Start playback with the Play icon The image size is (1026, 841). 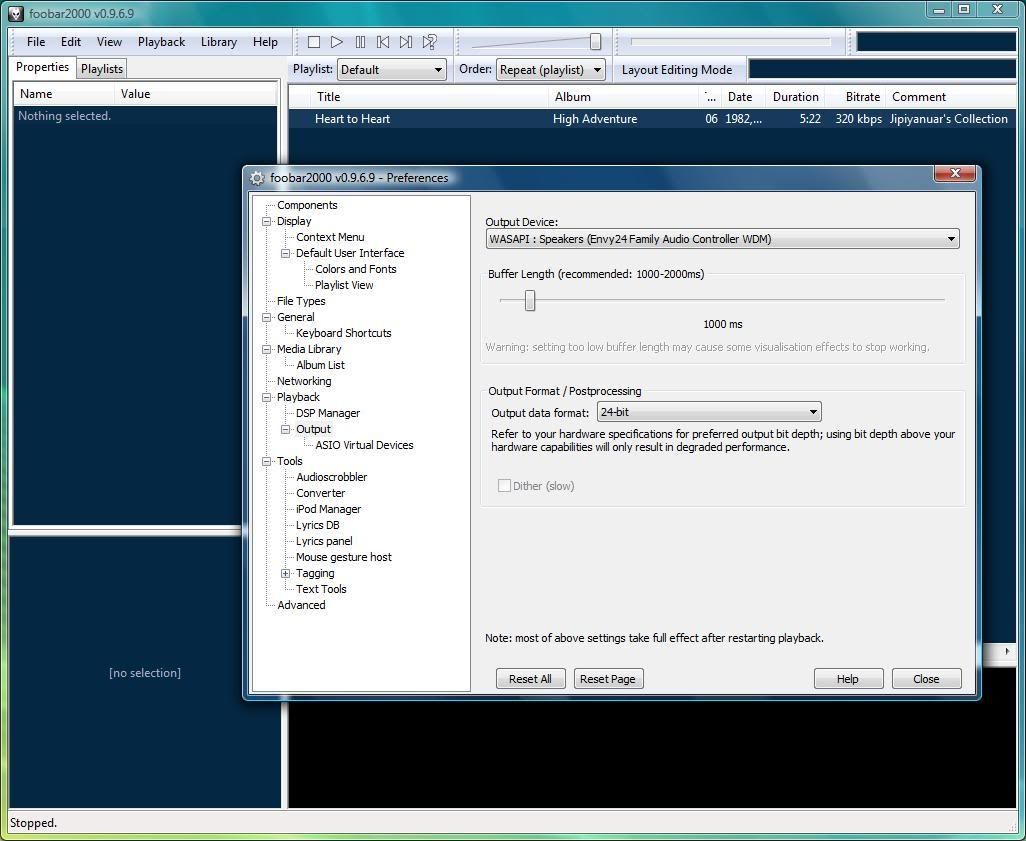click(x=336, y=42)
